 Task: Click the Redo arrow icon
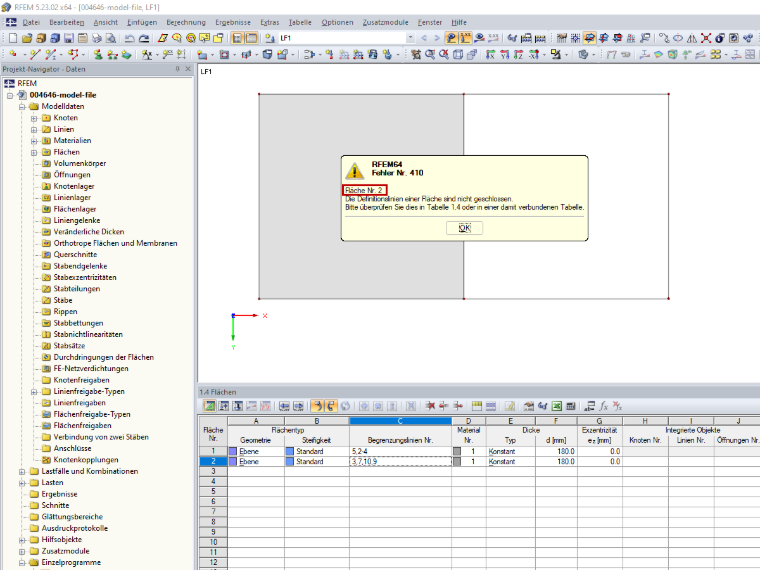click(144, 38)
